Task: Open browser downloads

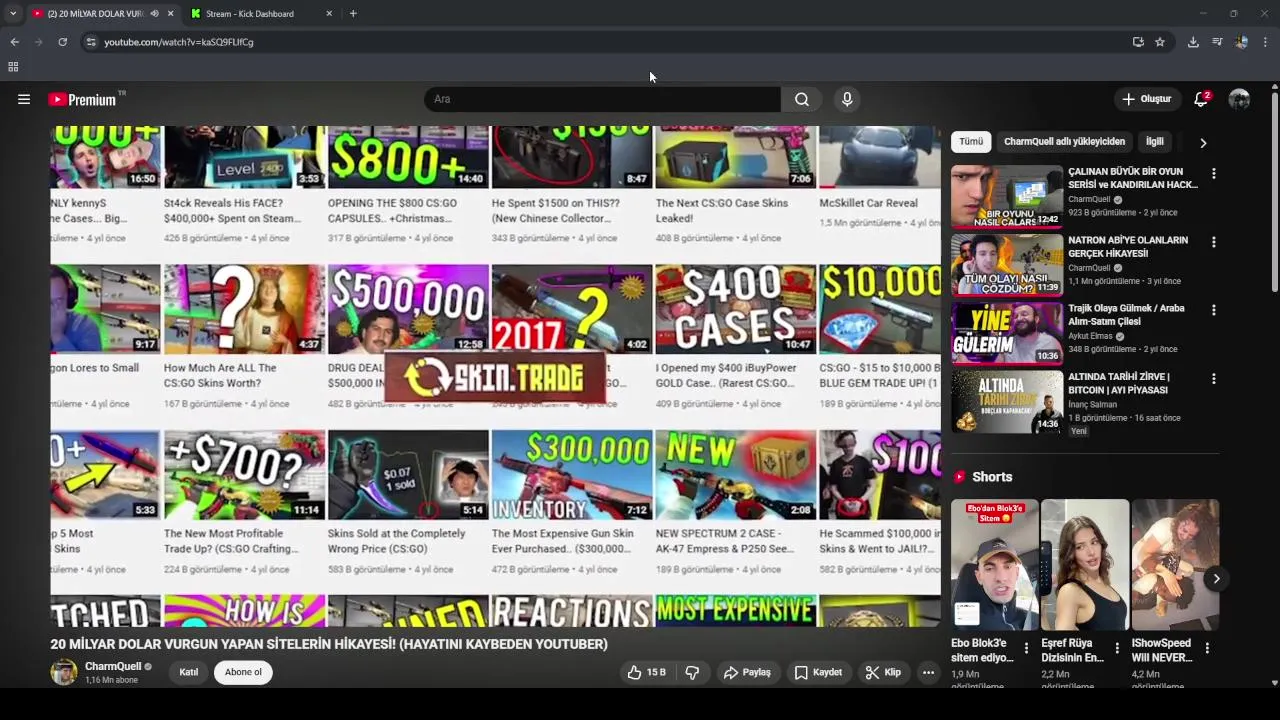Action: tap(1193, 42)
